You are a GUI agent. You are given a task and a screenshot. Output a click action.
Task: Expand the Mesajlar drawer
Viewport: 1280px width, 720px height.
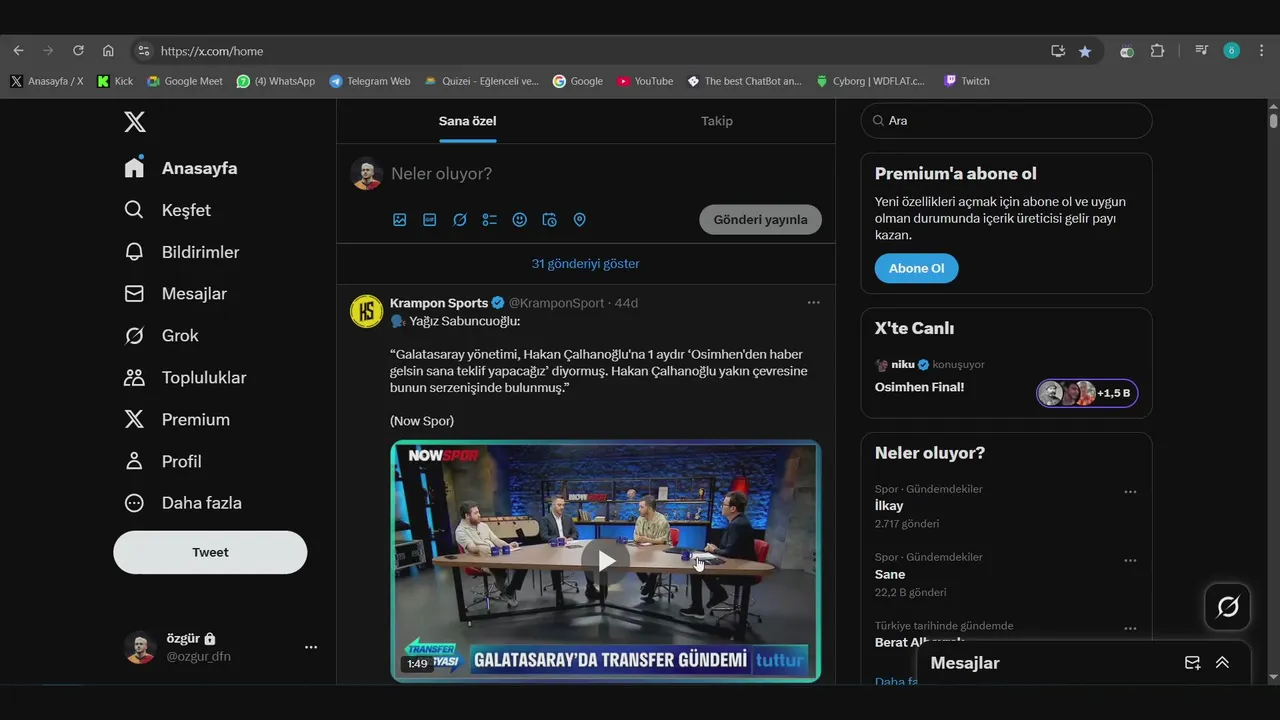point(1222,663)
